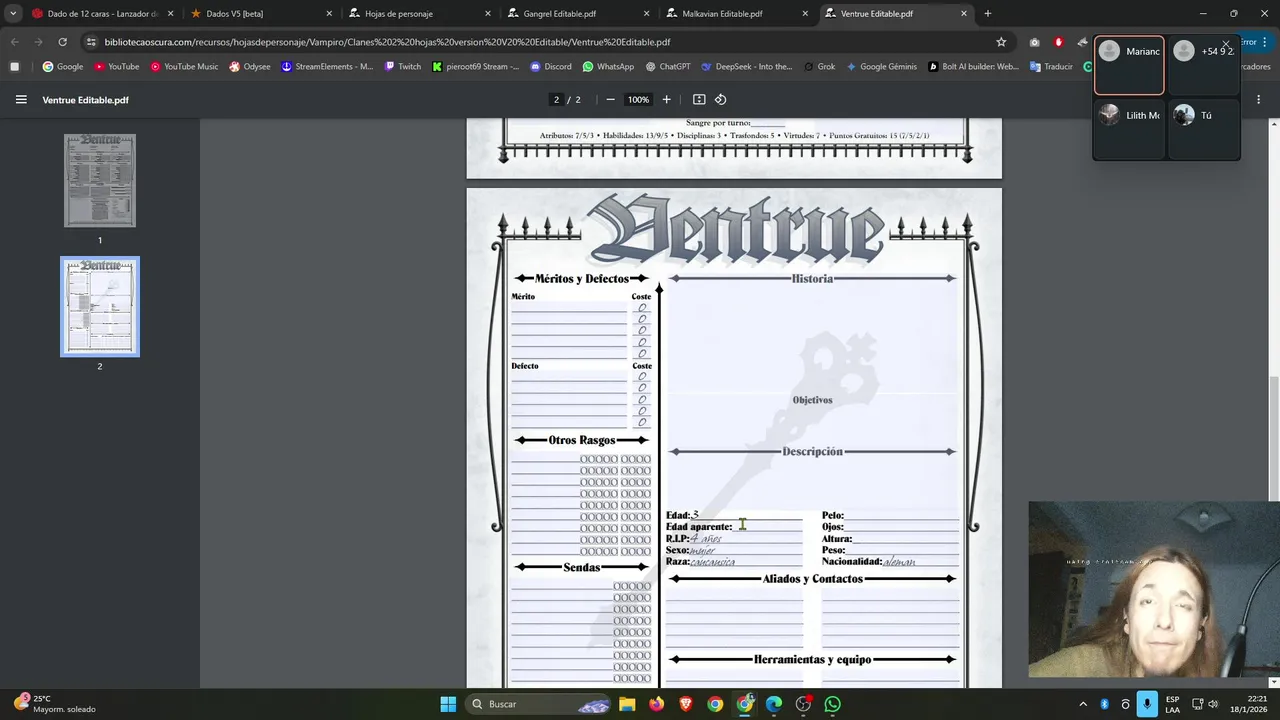View site information next to the URL
This screenshot has width=1280, height=720.
pyautogui.click(x=91, y=42)
